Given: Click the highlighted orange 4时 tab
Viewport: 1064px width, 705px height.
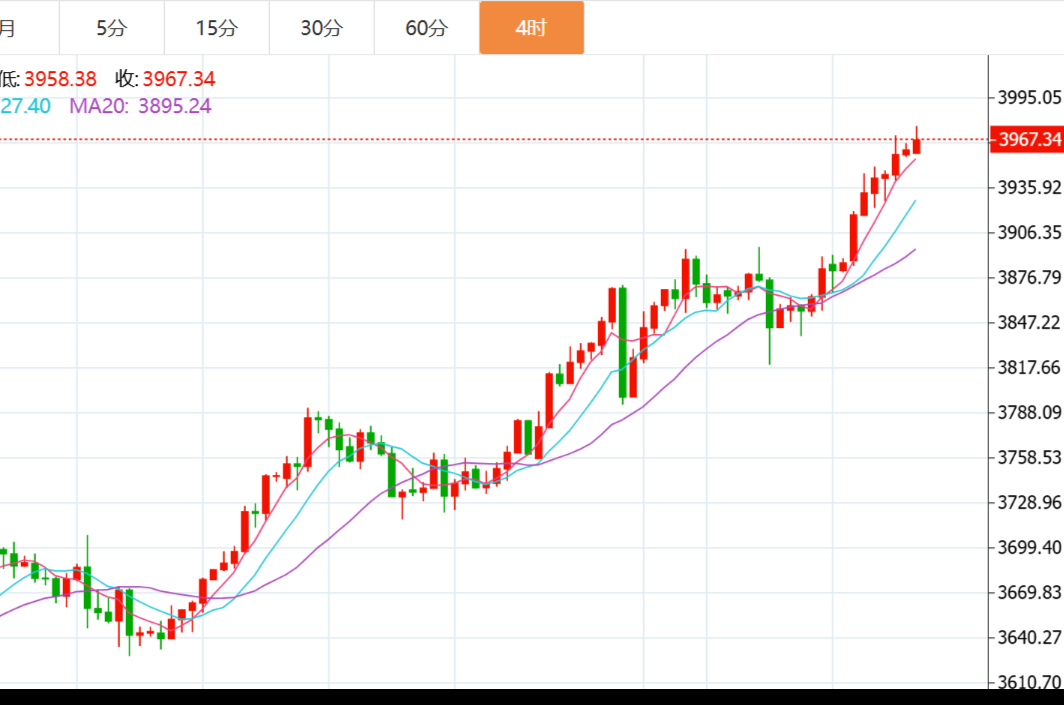Looking at the screenshot, I should pyautogui.click(x=531, y=28).
